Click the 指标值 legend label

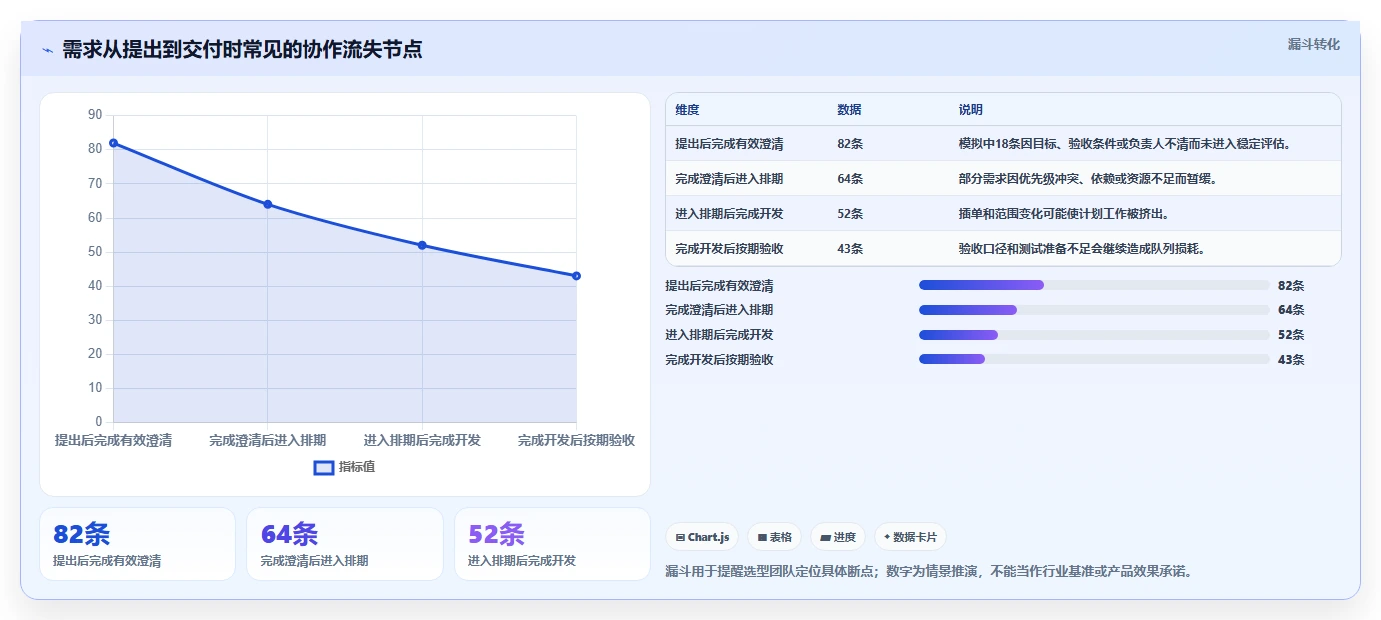coord(357,467)
